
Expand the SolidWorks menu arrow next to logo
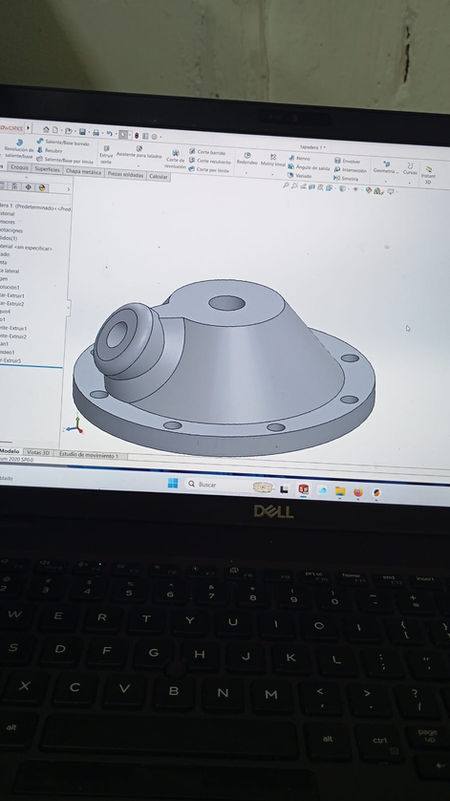pyautogui.click(x=28, y=128)
